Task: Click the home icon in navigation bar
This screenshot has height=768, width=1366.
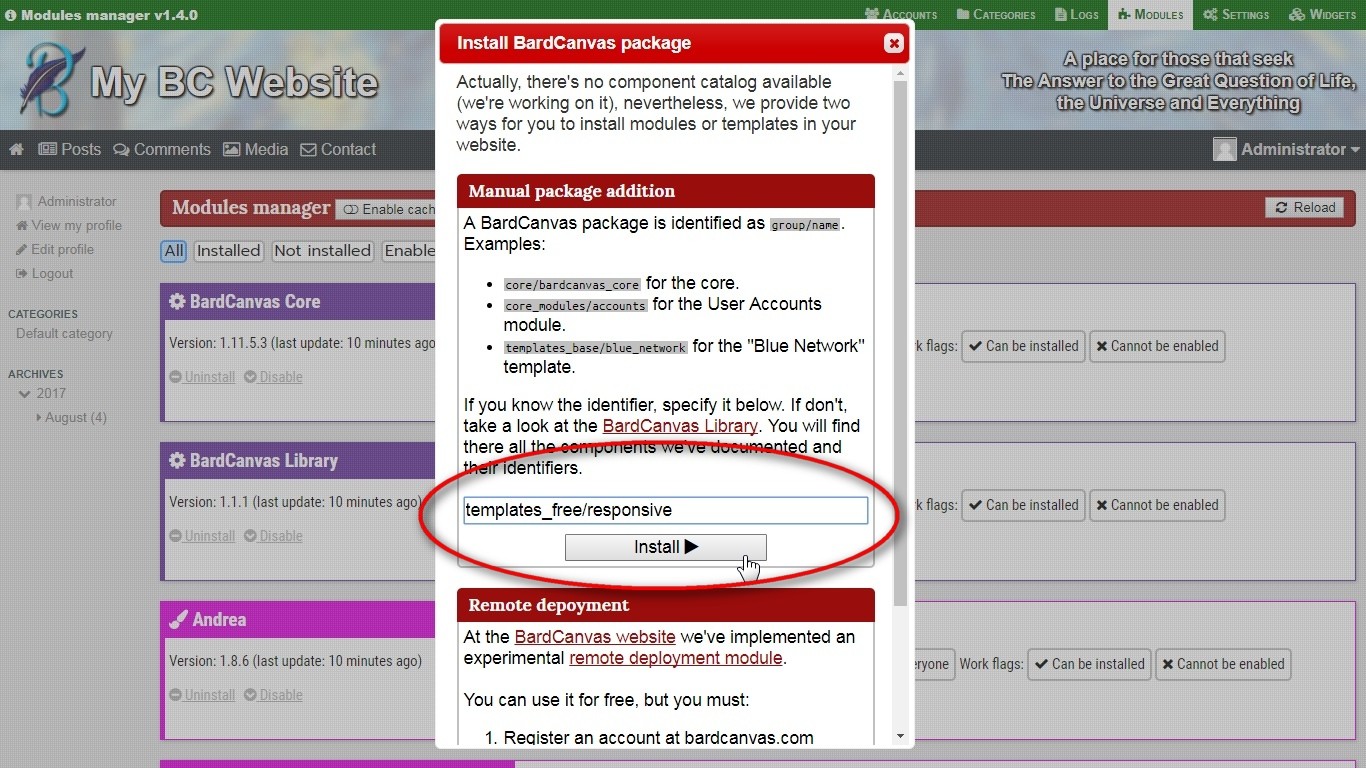Action: (17, 149)
